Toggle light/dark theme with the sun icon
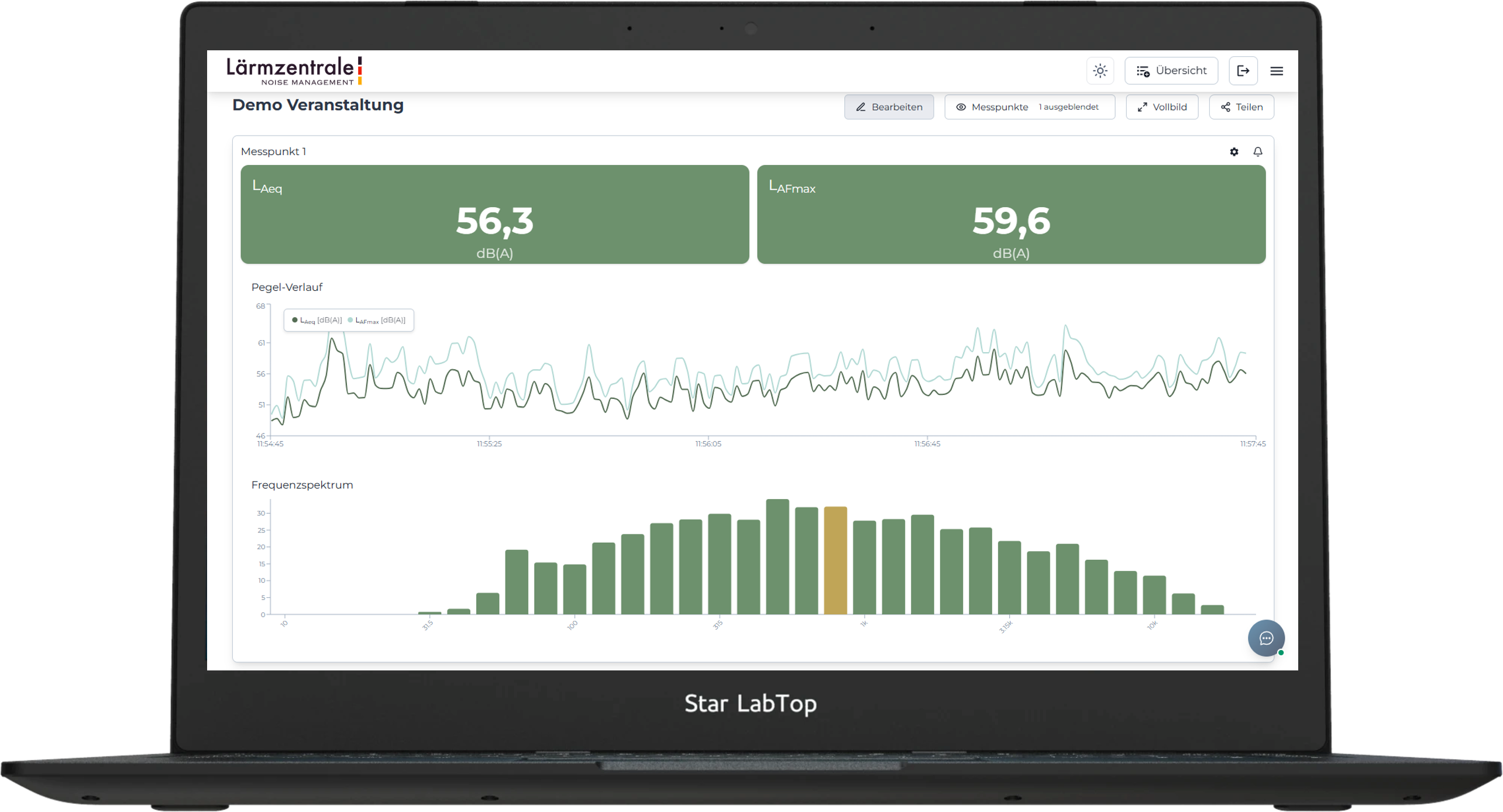Image resolution: width=1503 pixels, height=812 pixels. [1100, 71]
